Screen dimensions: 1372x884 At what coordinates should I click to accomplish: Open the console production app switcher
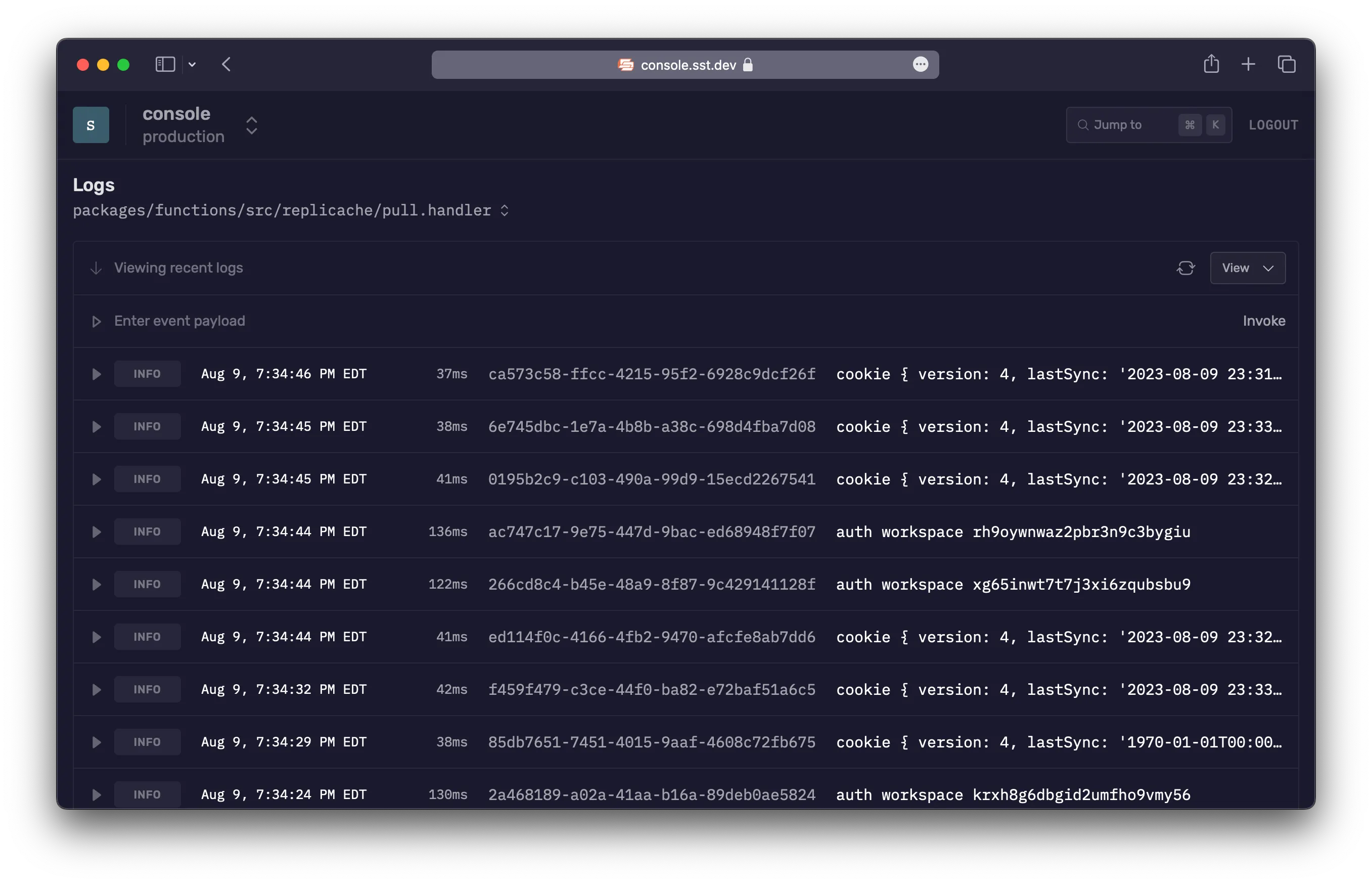tap(251, 125)
